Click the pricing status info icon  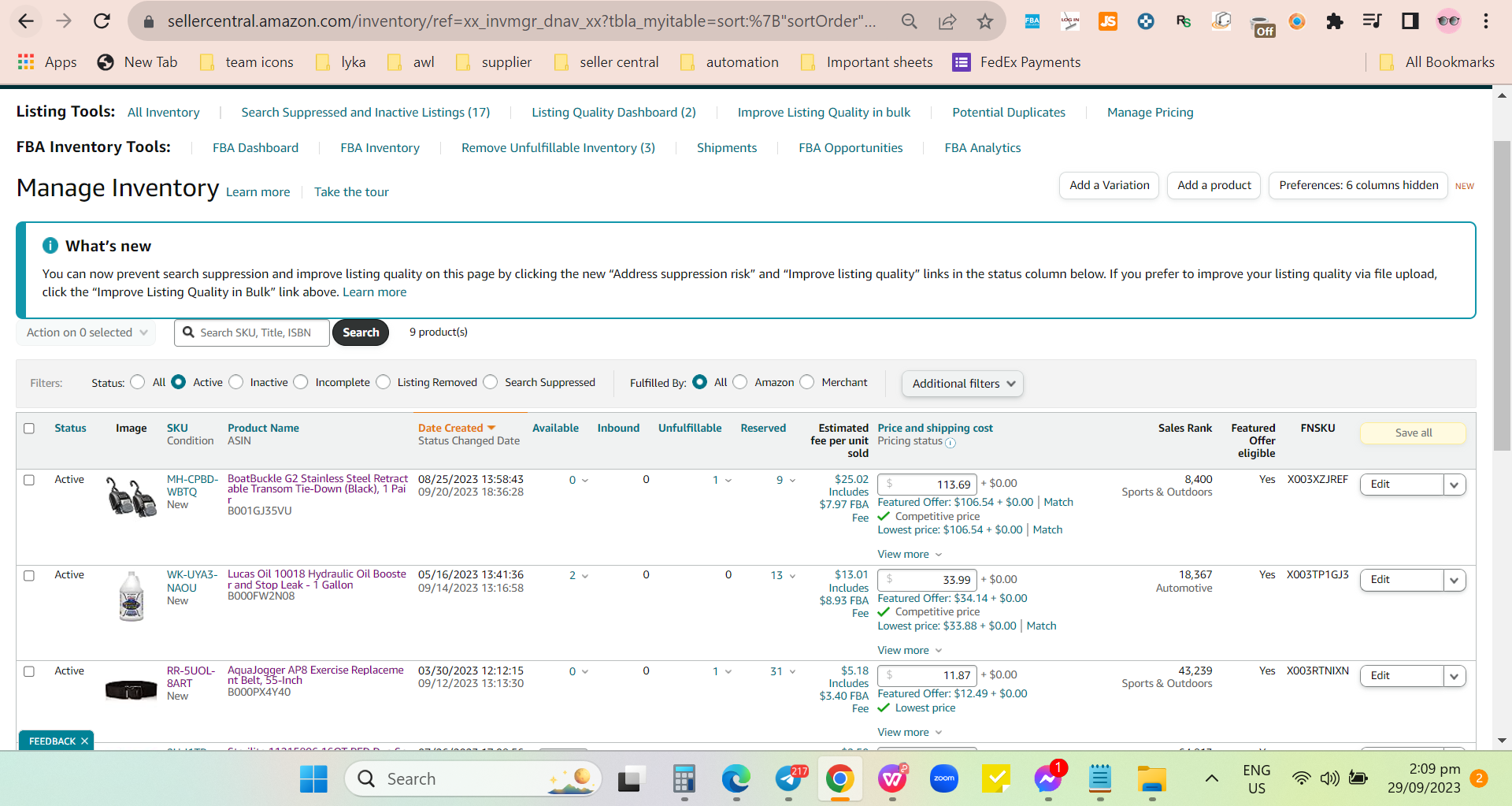point(951,443)
